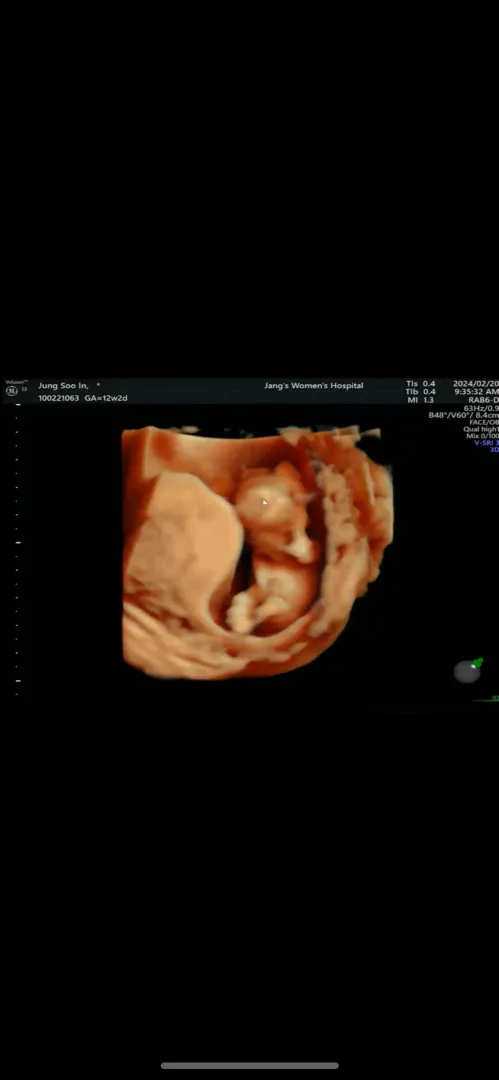Select the patient ID 100221063
The image size is (499, 1080).
59,398
